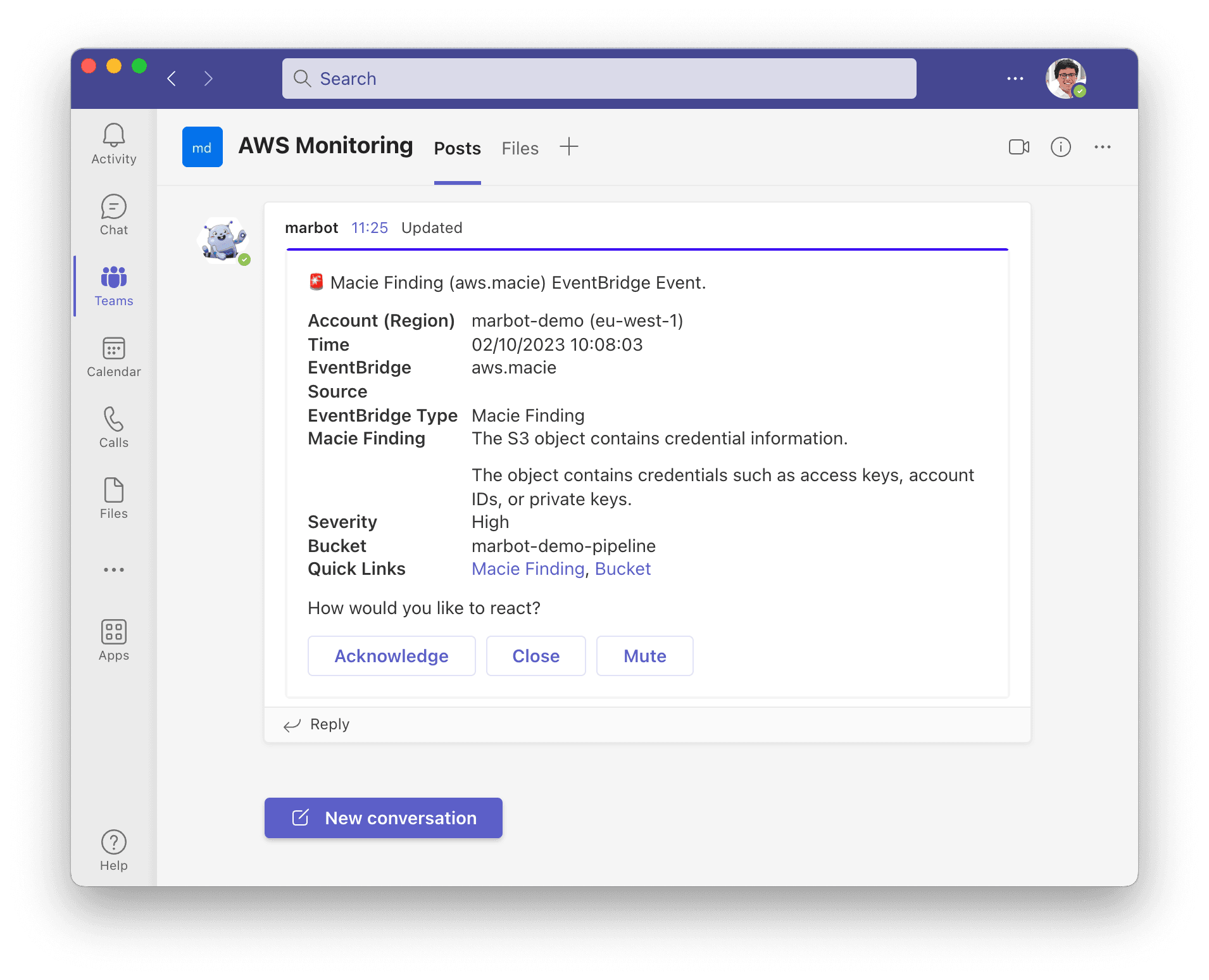Image resolution: width=1209 pixels, height=980 pixels.
Task: Go back with the left arrow
Action: [x=172, y=79]
